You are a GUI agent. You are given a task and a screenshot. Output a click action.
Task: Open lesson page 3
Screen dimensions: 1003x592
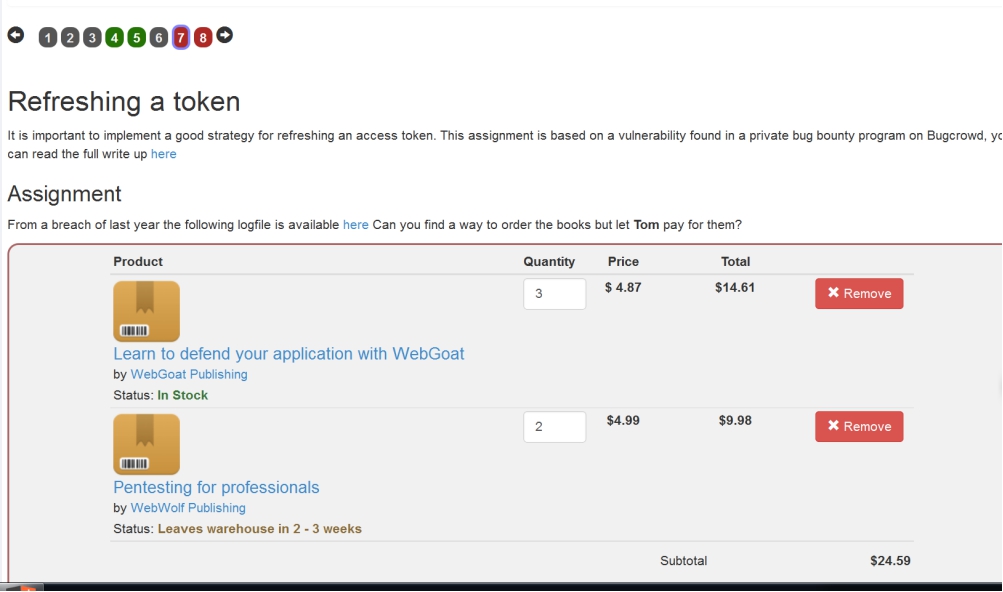click(x=92, y=38)
